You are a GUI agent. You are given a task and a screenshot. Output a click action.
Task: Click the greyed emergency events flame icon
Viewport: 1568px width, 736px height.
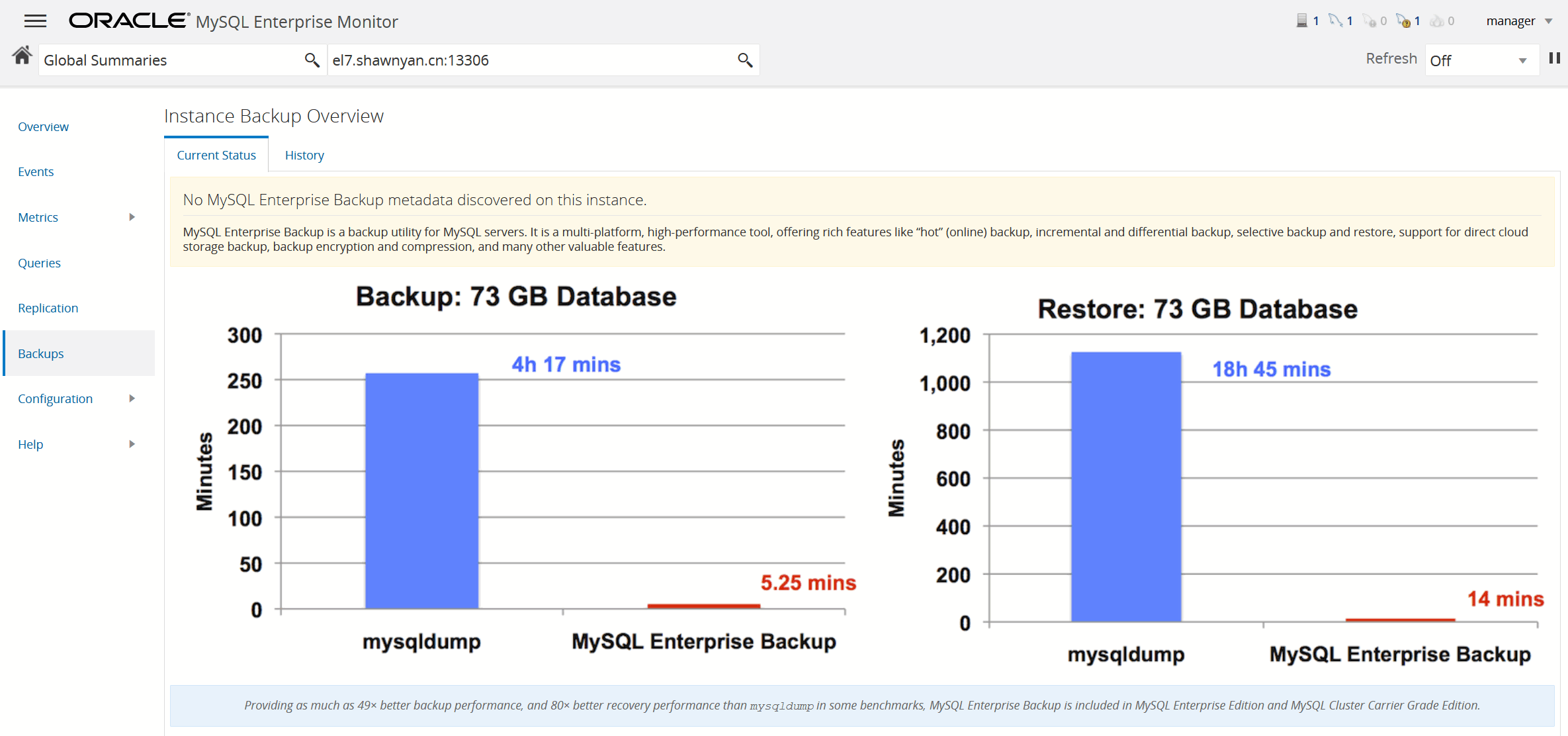[1436, 21]
